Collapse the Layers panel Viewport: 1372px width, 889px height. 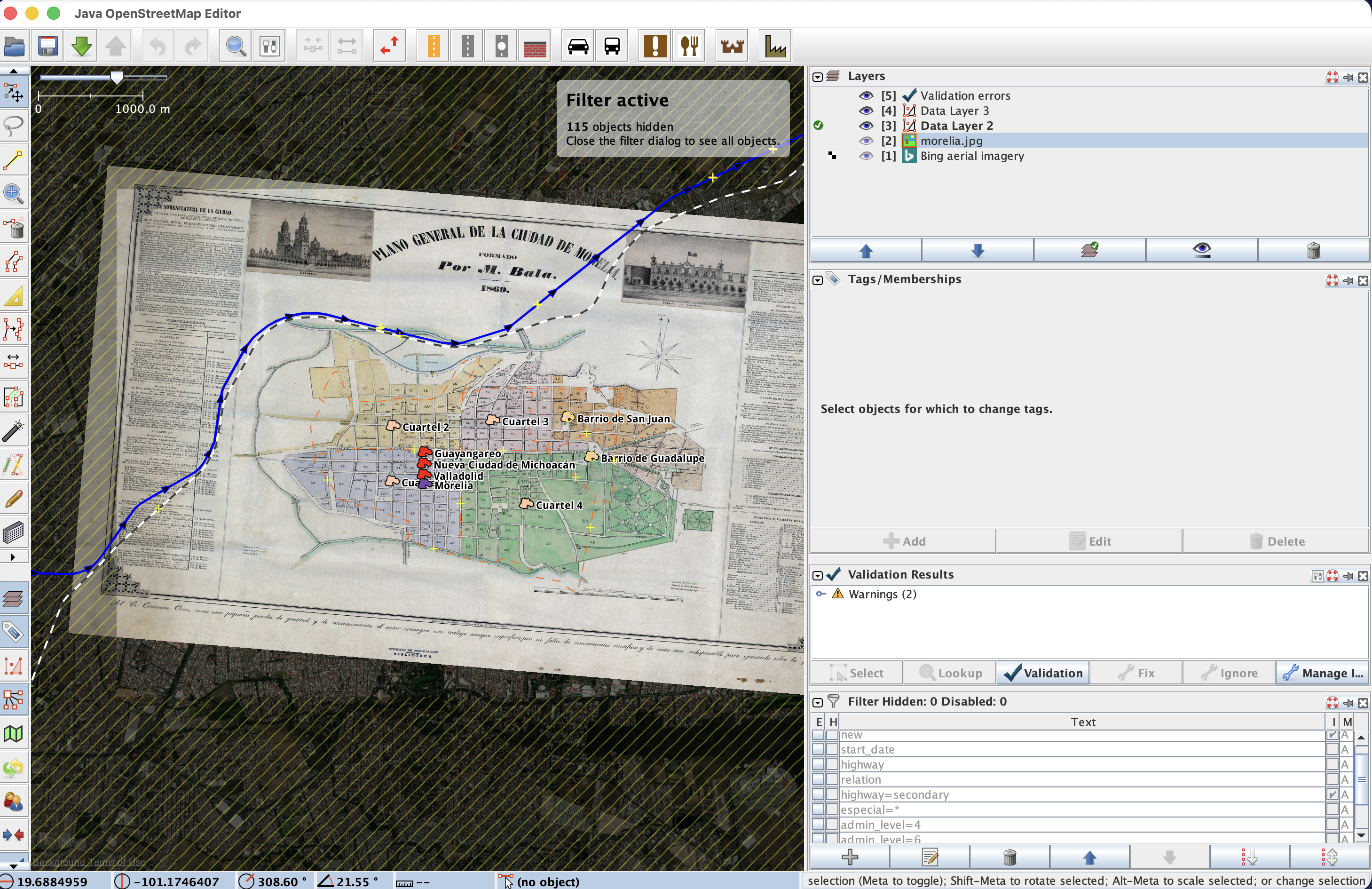[818, 77]
